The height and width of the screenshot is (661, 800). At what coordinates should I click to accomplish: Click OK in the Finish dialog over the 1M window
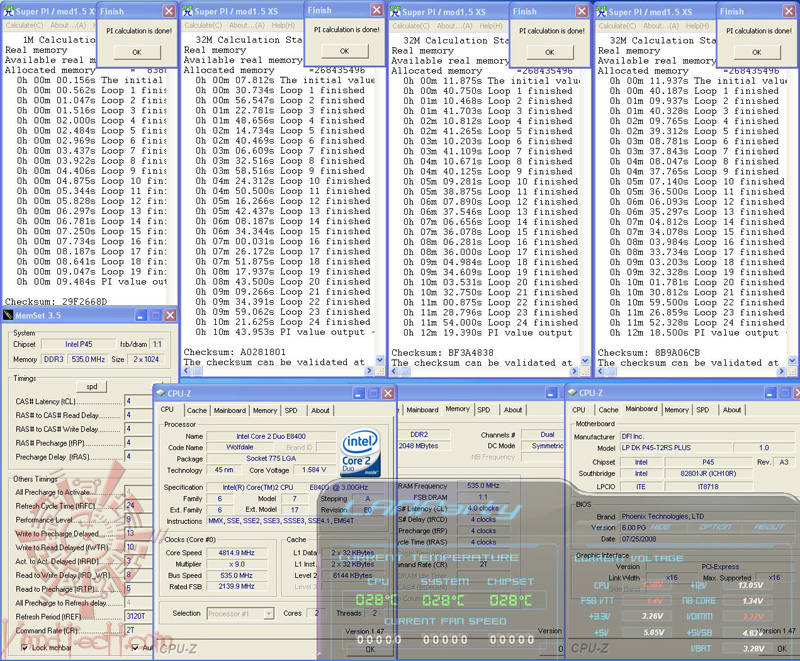(x=137, y=52)
